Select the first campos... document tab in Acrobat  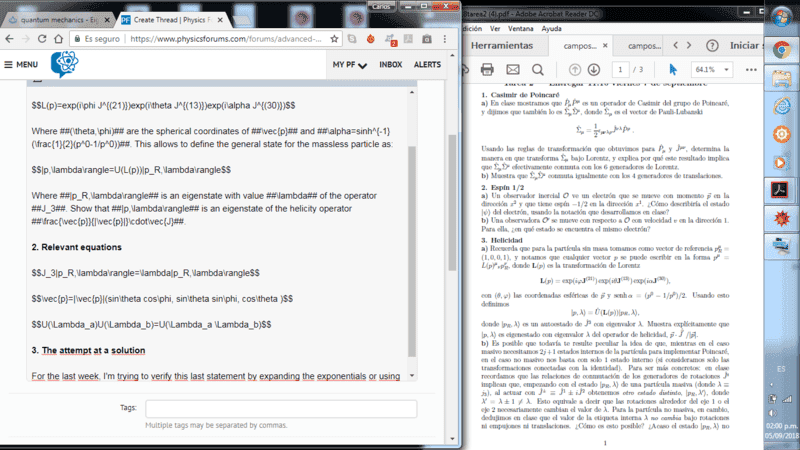pos(580,46)
